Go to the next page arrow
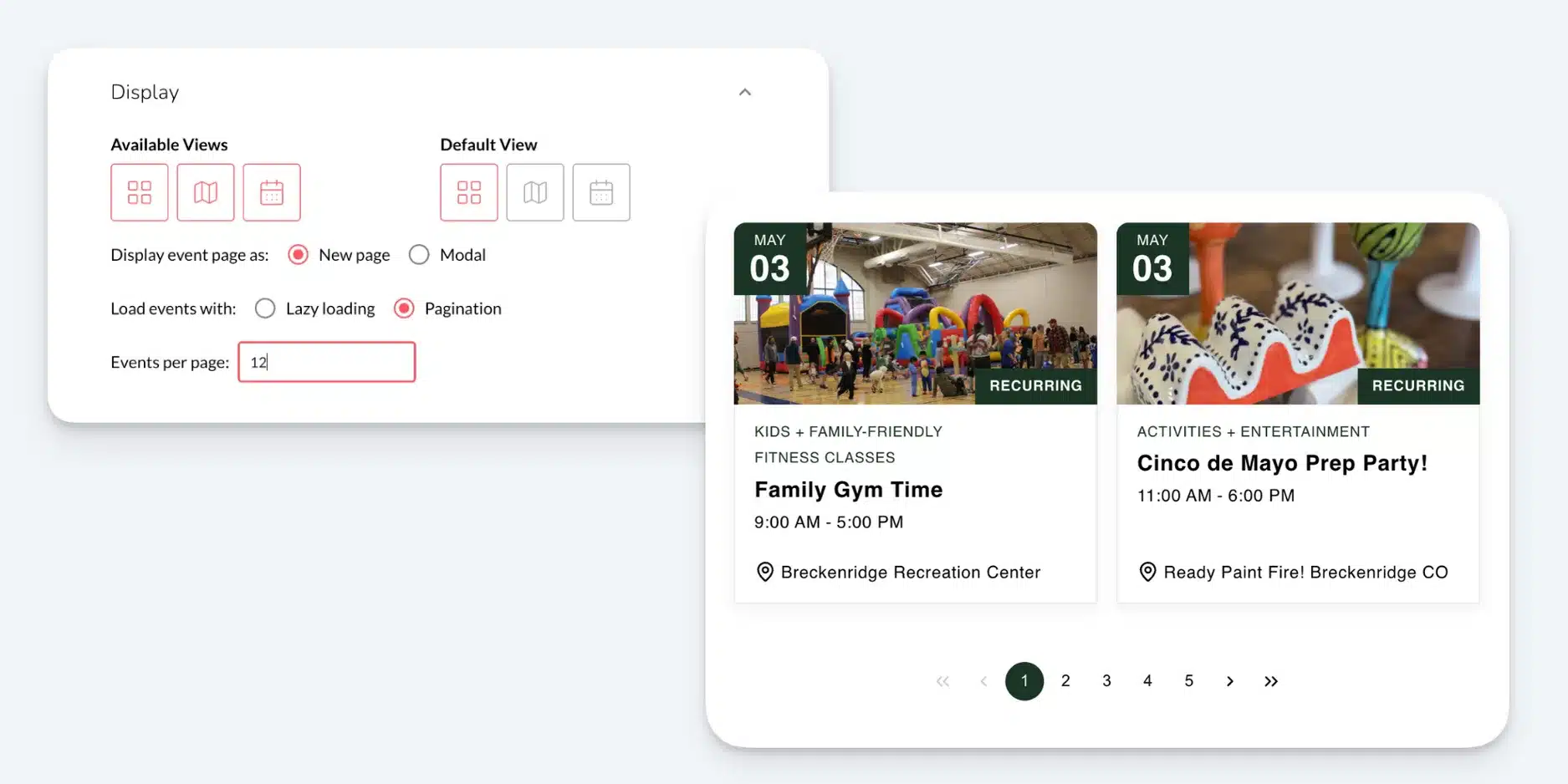Image resolution: width=1568 pixels, height=784 pixels. click(1229, 681)
